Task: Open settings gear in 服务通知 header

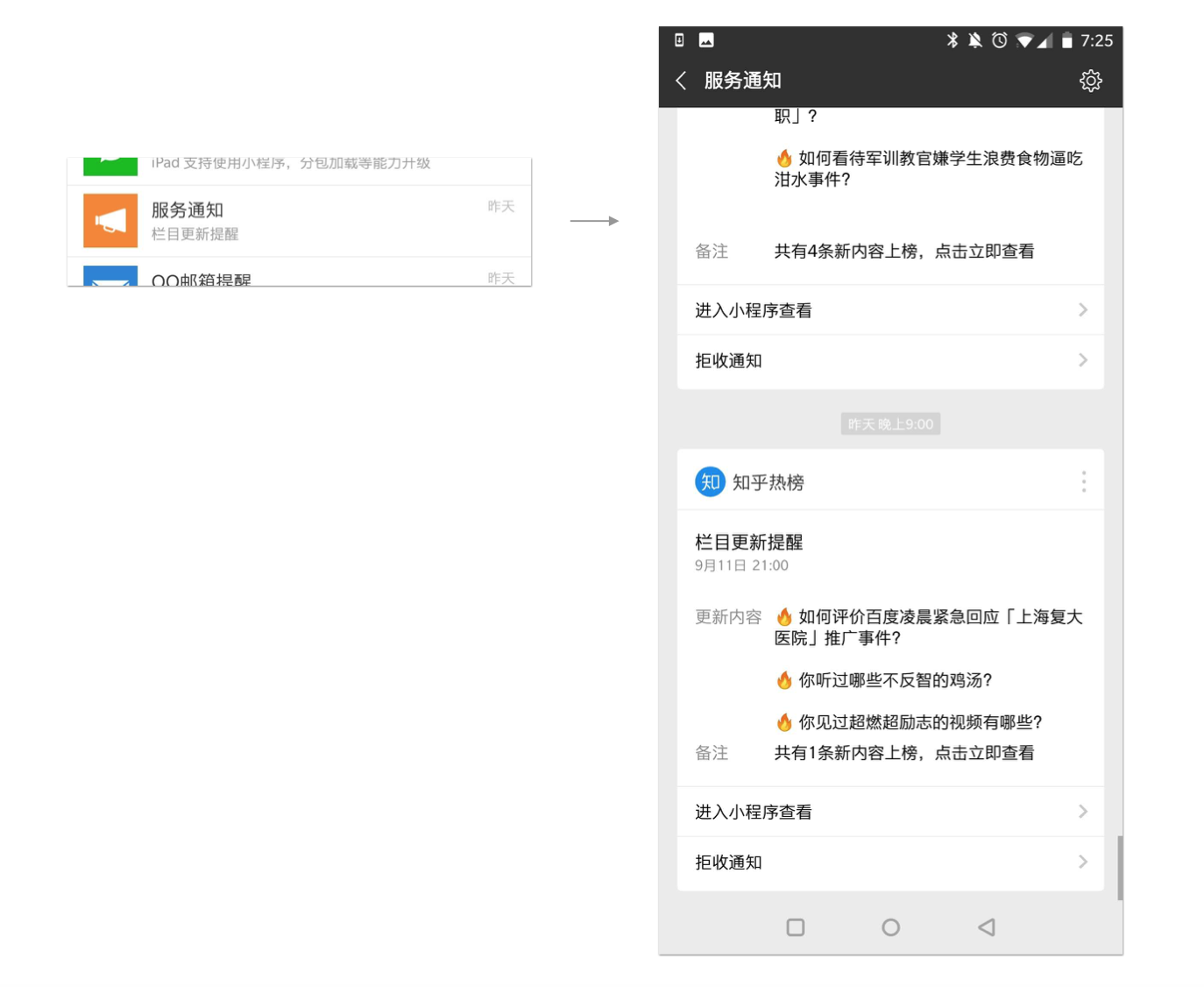Action: point(1090,81)
